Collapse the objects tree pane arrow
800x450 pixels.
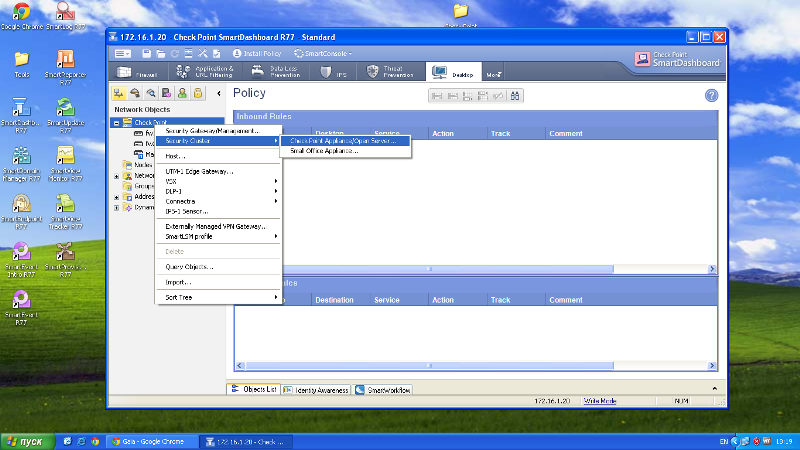click(219, 93)
